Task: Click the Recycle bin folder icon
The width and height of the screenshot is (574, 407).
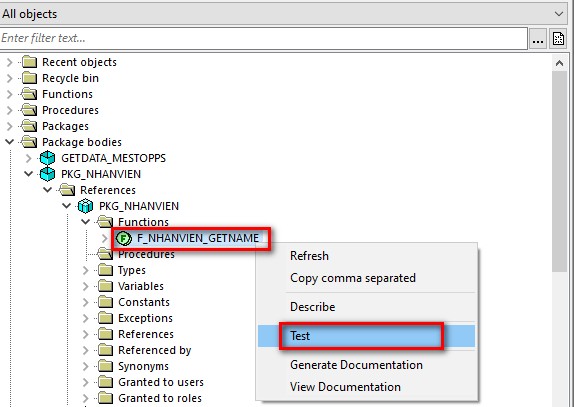Action: (x=29, y=78)
